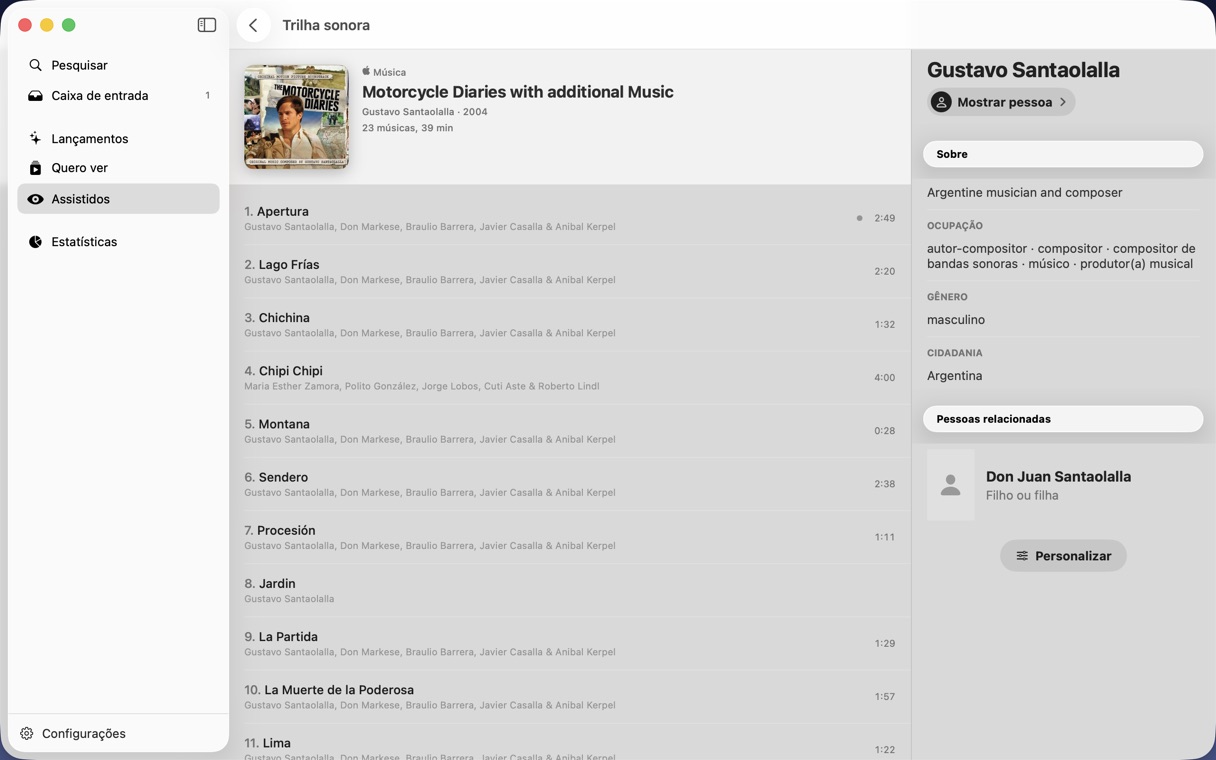The image size is (1216, 760).
Task: Click the Mostrar pessoa button
Action: click(1001, 102)
